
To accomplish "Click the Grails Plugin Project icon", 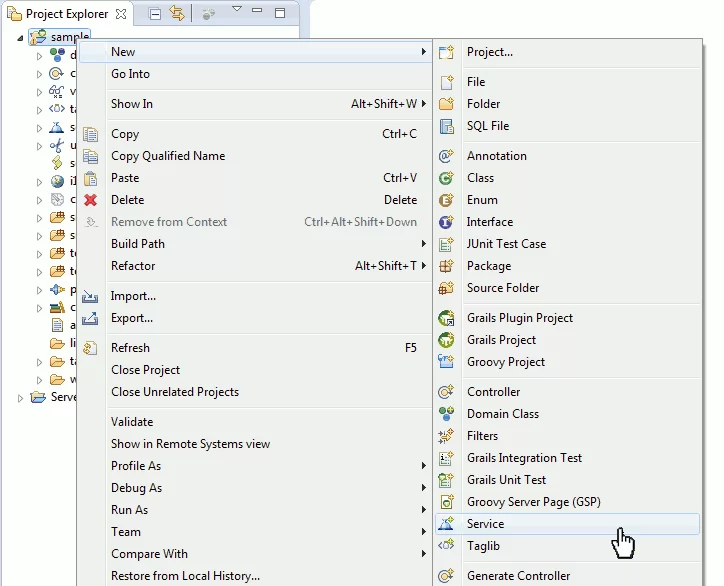I will click(x=446, y=318).
